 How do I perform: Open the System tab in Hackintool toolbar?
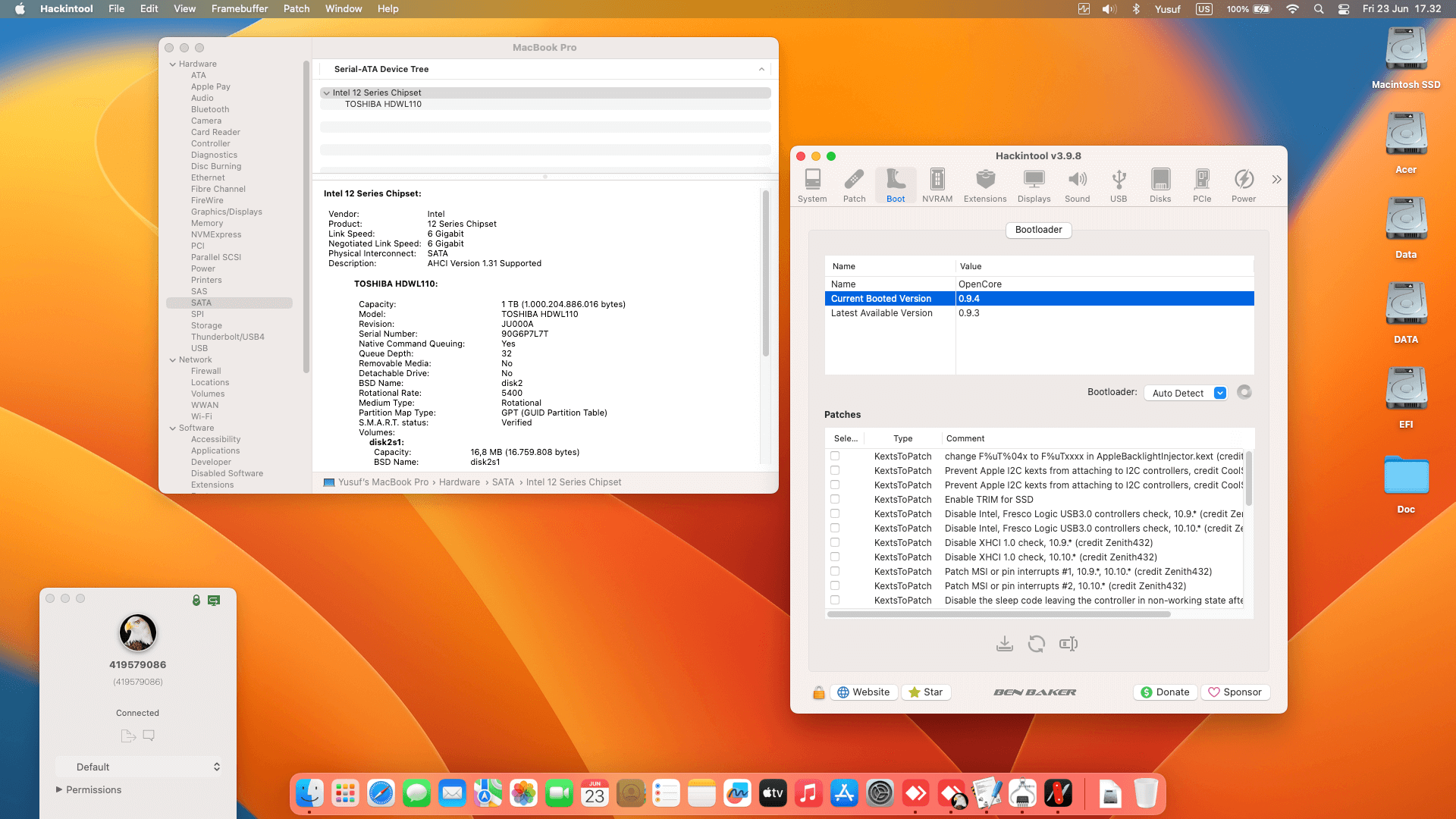click(x=812, y=186)
